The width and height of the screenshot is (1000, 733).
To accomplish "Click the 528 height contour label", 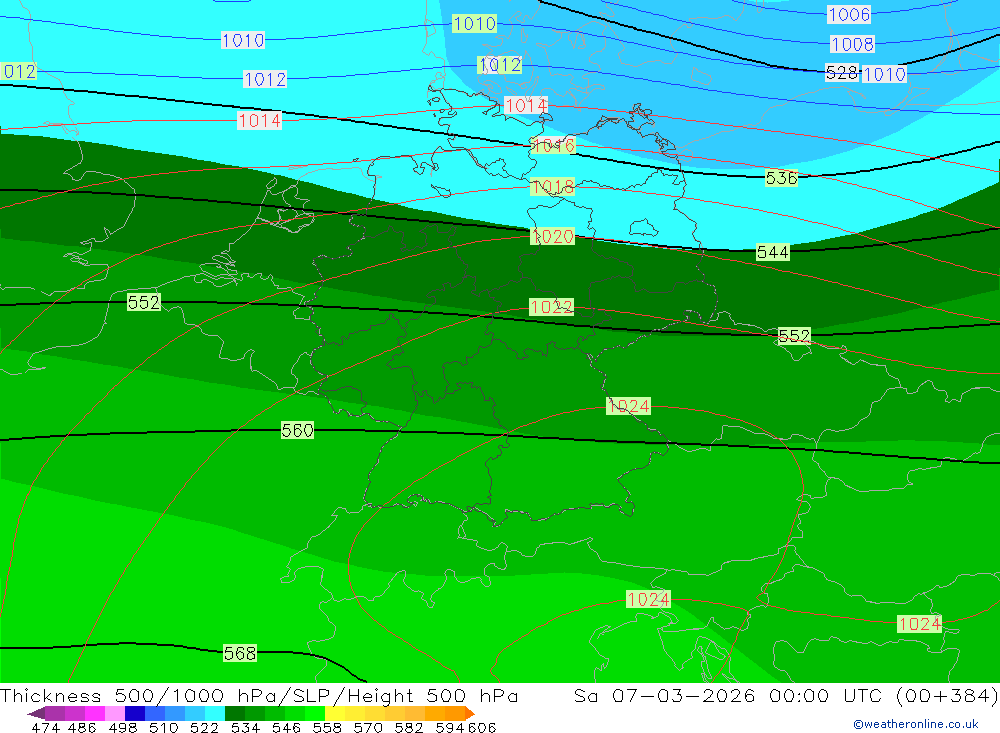I will click(842, 73).
